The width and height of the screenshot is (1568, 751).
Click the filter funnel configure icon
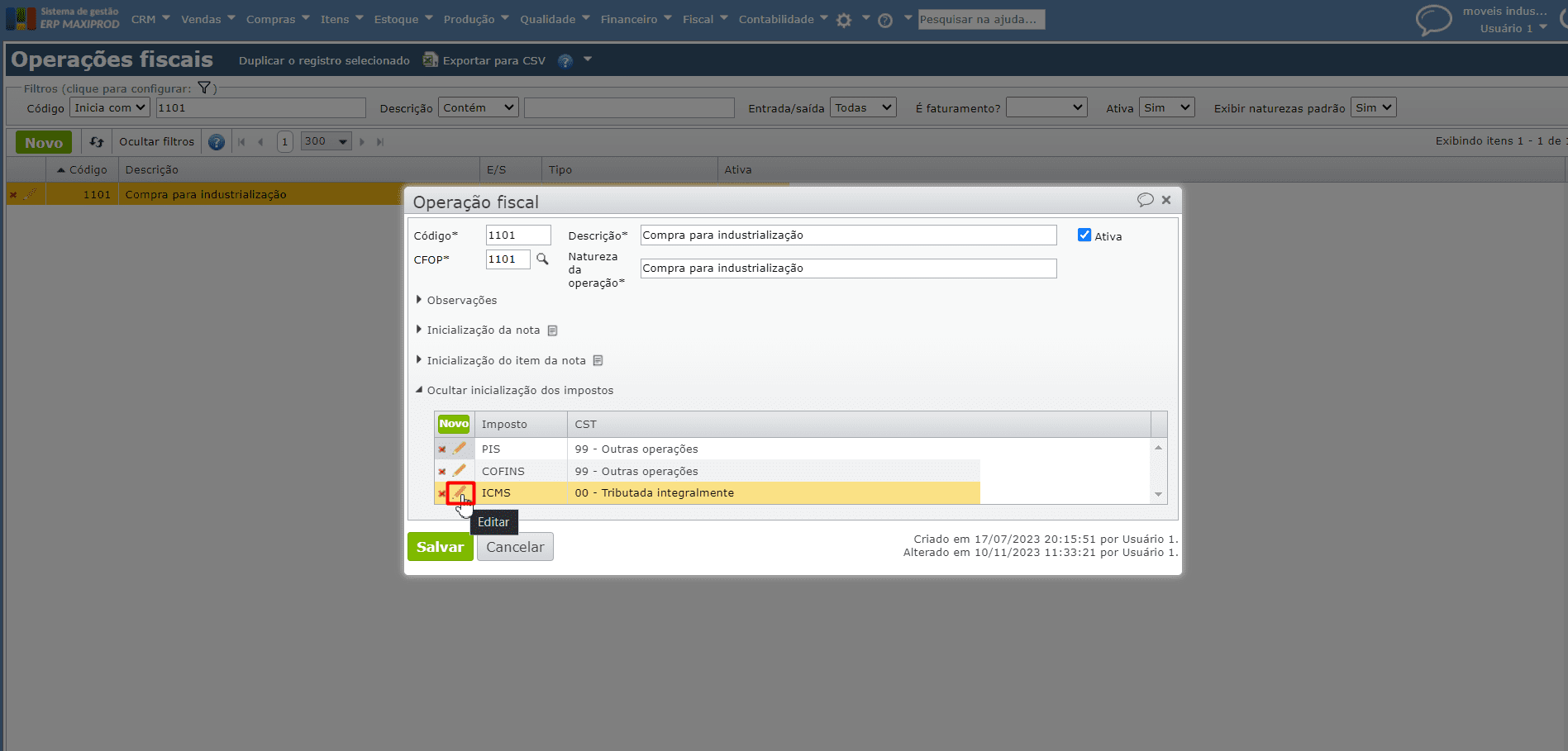click(x=204, y=88)
